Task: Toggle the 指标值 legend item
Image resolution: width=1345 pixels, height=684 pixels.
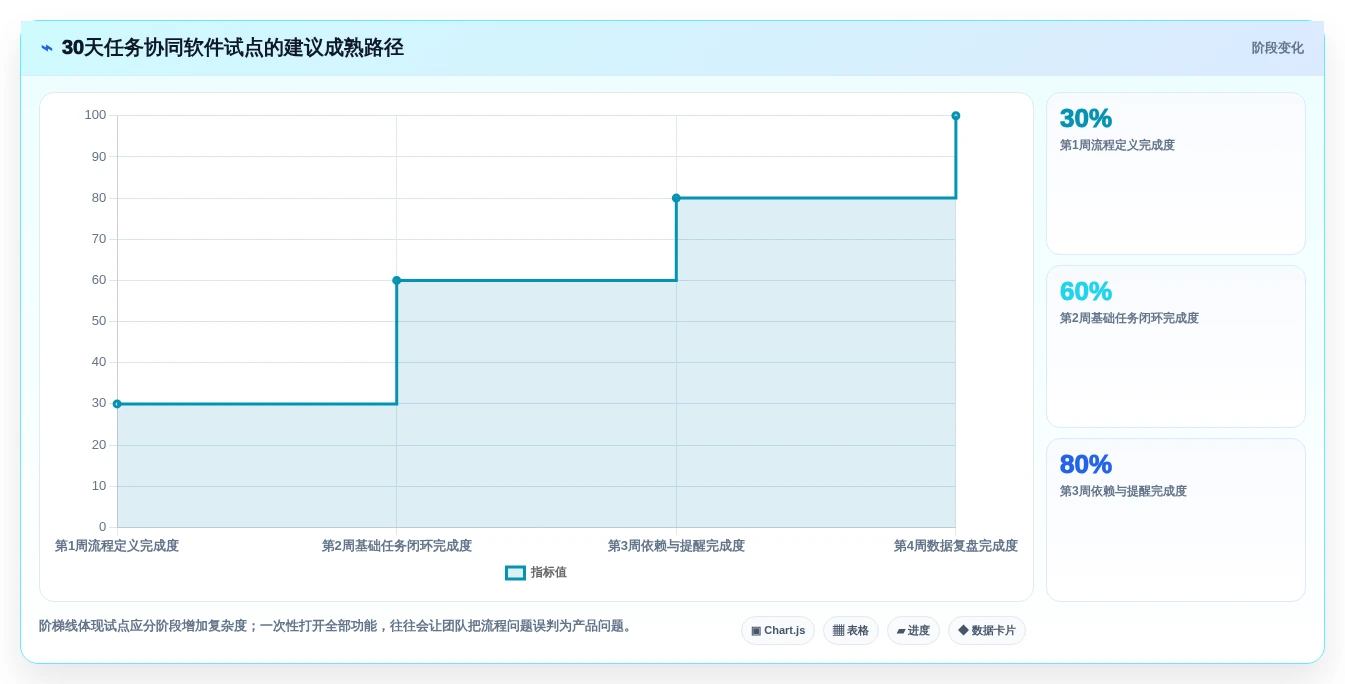Action: point(536,573)
